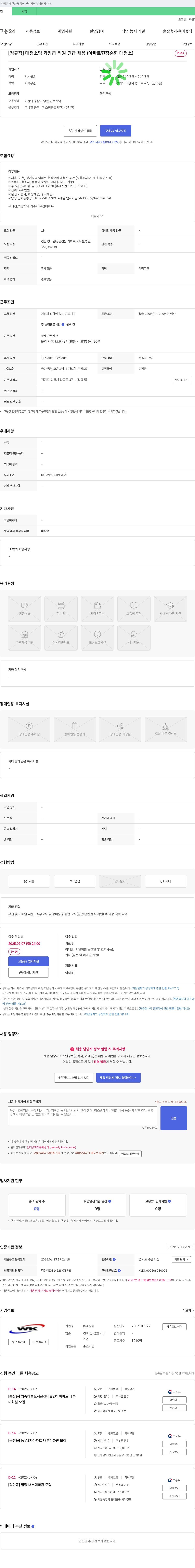This screenshot has width=195, height=1568.
Task: Click the 이메일 지원 button
Action: [29, 973]
